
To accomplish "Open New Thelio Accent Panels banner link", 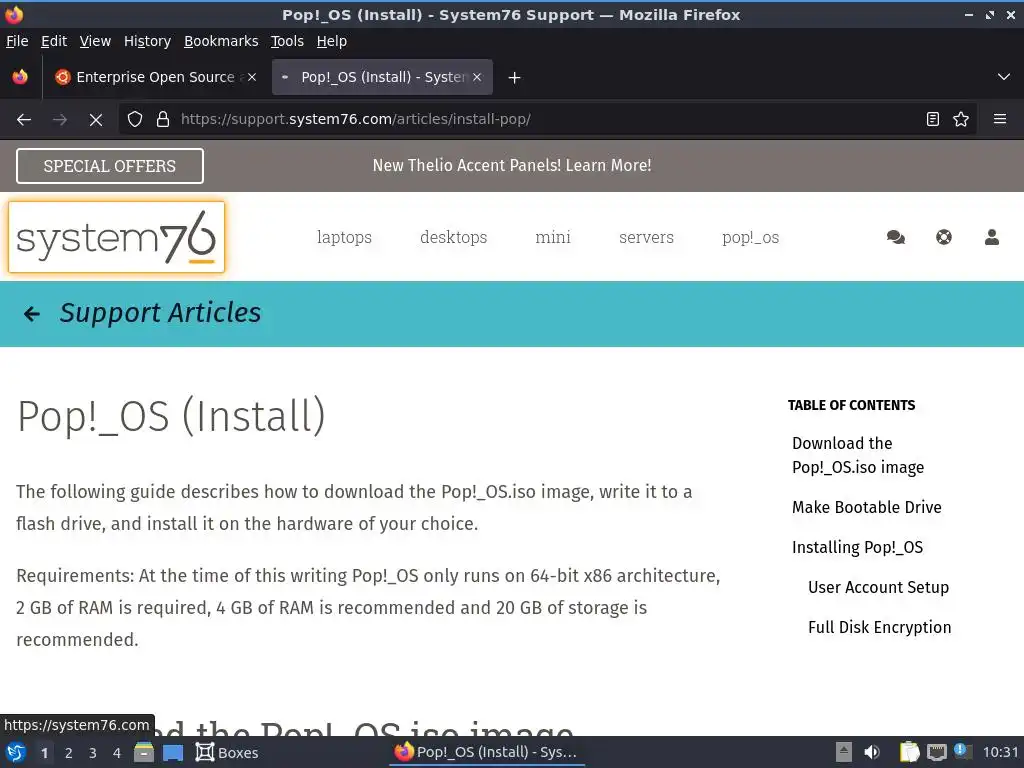I will click(511, 165).
